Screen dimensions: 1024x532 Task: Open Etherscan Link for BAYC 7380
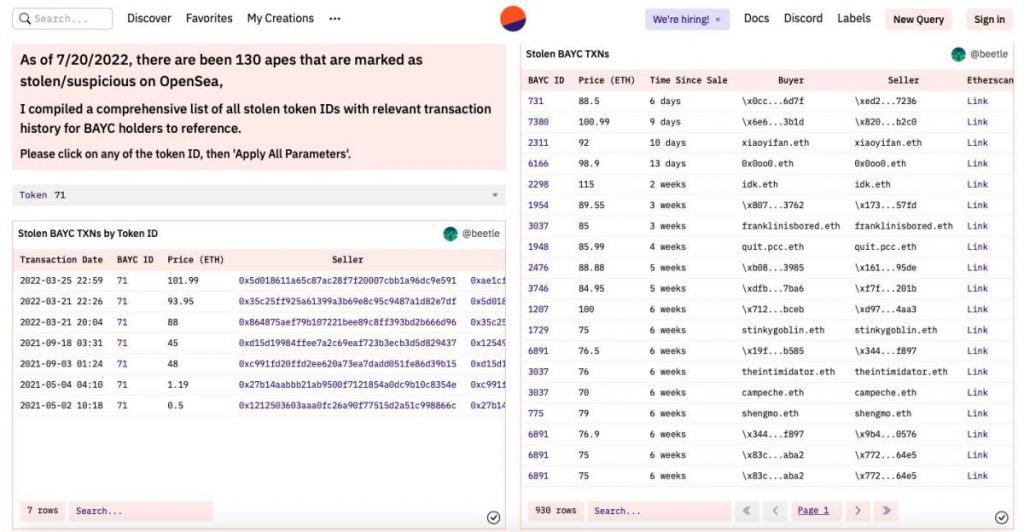(x=977, y=122)
